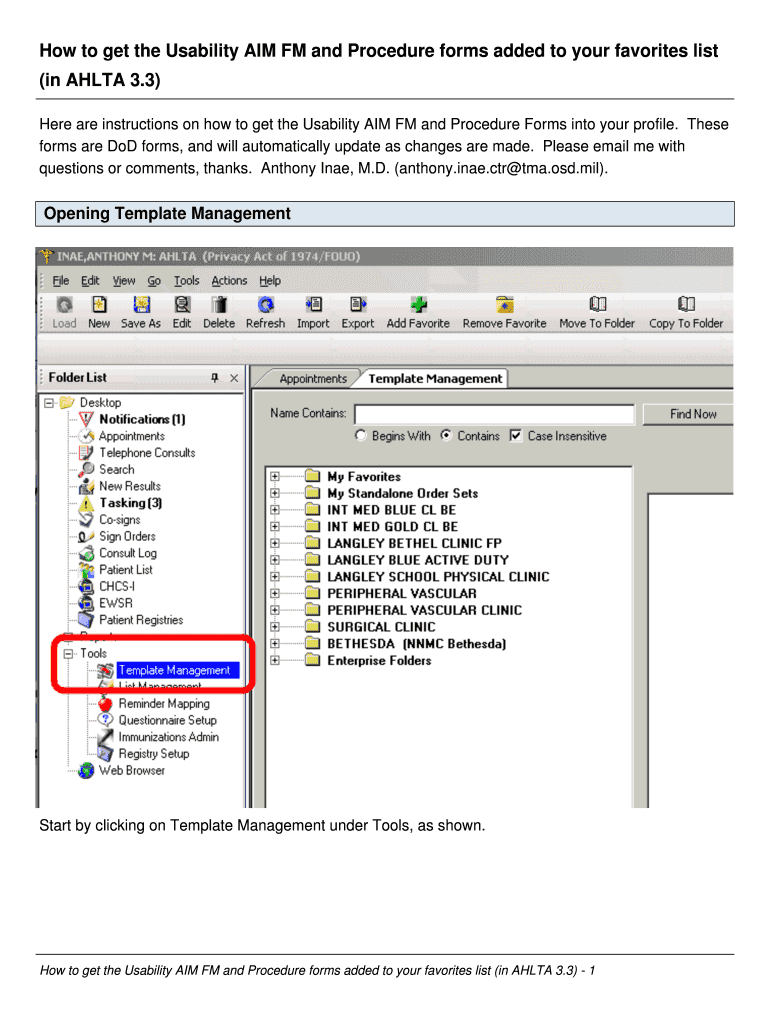This screenshot has width=770, height=1024.
Task: Click the New template toolbar icon
Action: pyautogui.click(x=99, y=305)
